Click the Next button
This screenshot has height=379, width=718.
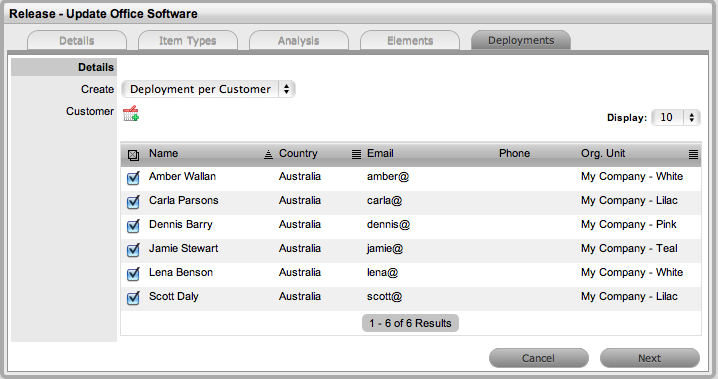(650, 358)
